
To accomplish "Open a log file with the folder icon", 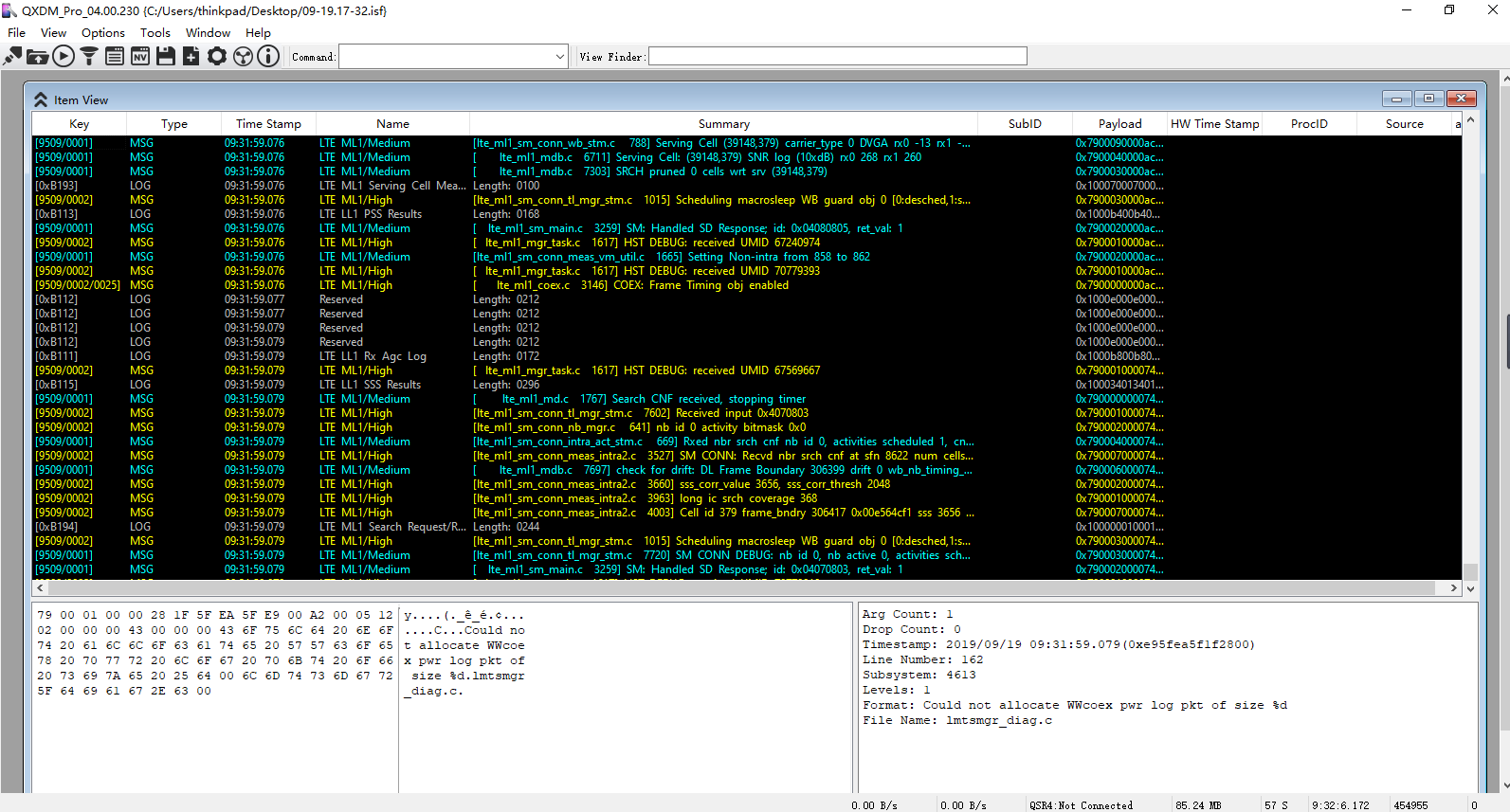I will pos(38,57).
